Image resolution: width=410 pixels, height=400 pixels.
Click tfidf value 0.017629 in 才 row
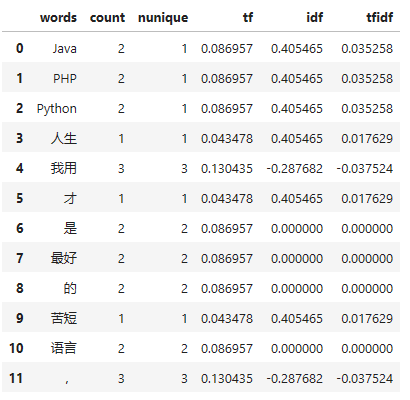[x=367, y=199]
